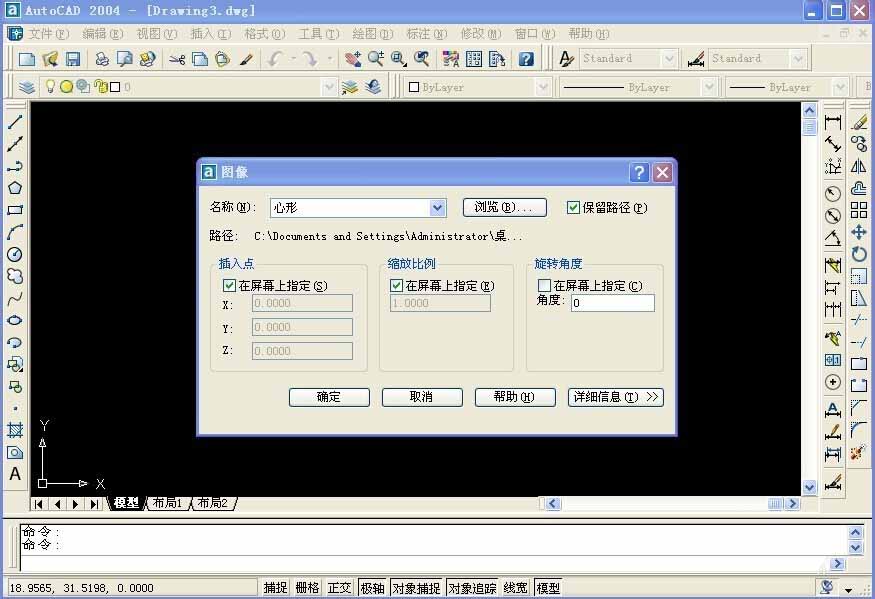Expand Details (详细信息) in the image dialog
Screen dimensions: 875x599
[616, 397]
